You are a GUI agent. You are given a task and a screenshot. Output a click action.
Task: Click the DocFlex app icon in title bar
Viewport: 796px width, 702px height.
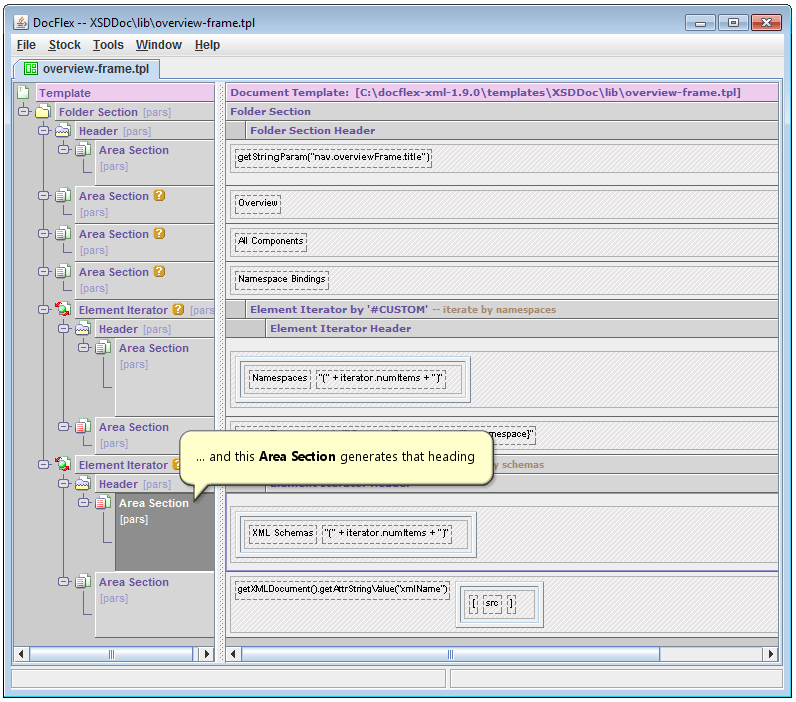click(21, 23)
